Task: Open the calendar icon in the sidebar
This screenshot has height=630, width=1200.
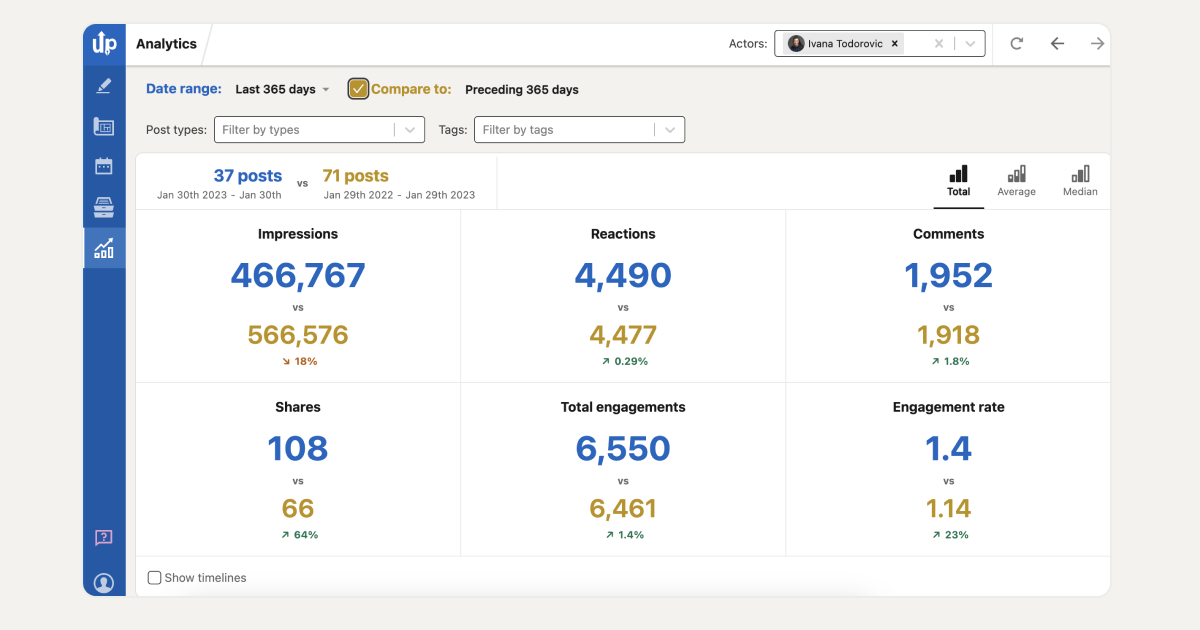Action: pos(103,166)
